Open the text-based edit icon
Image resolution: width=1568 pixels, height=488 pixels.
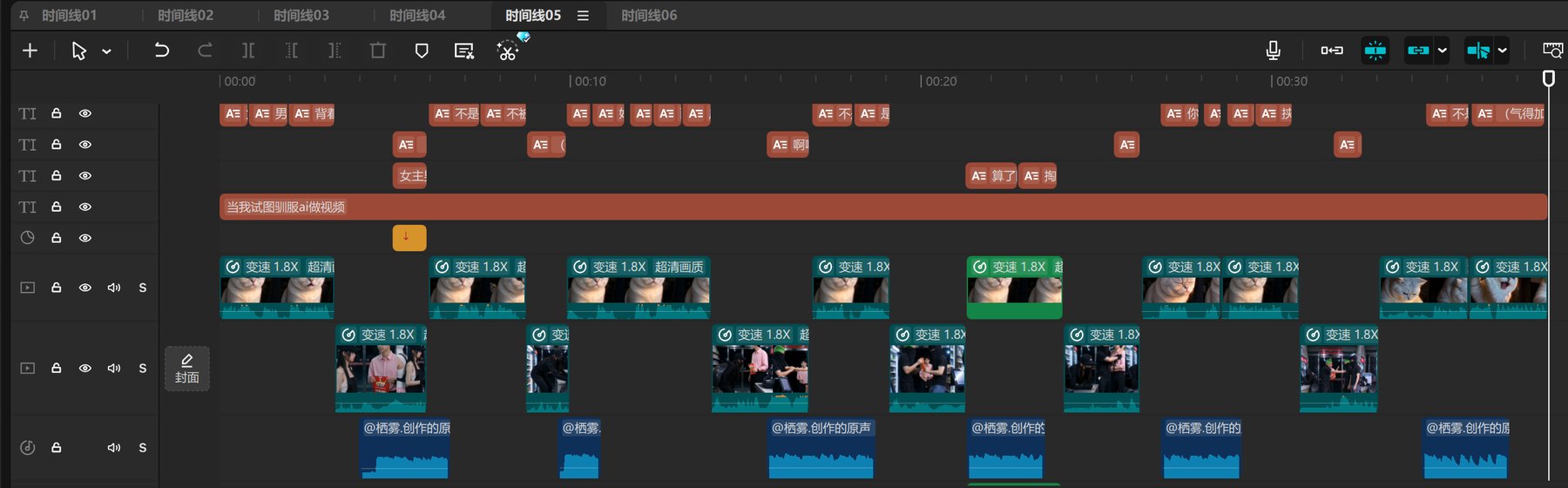click(464, 51)
